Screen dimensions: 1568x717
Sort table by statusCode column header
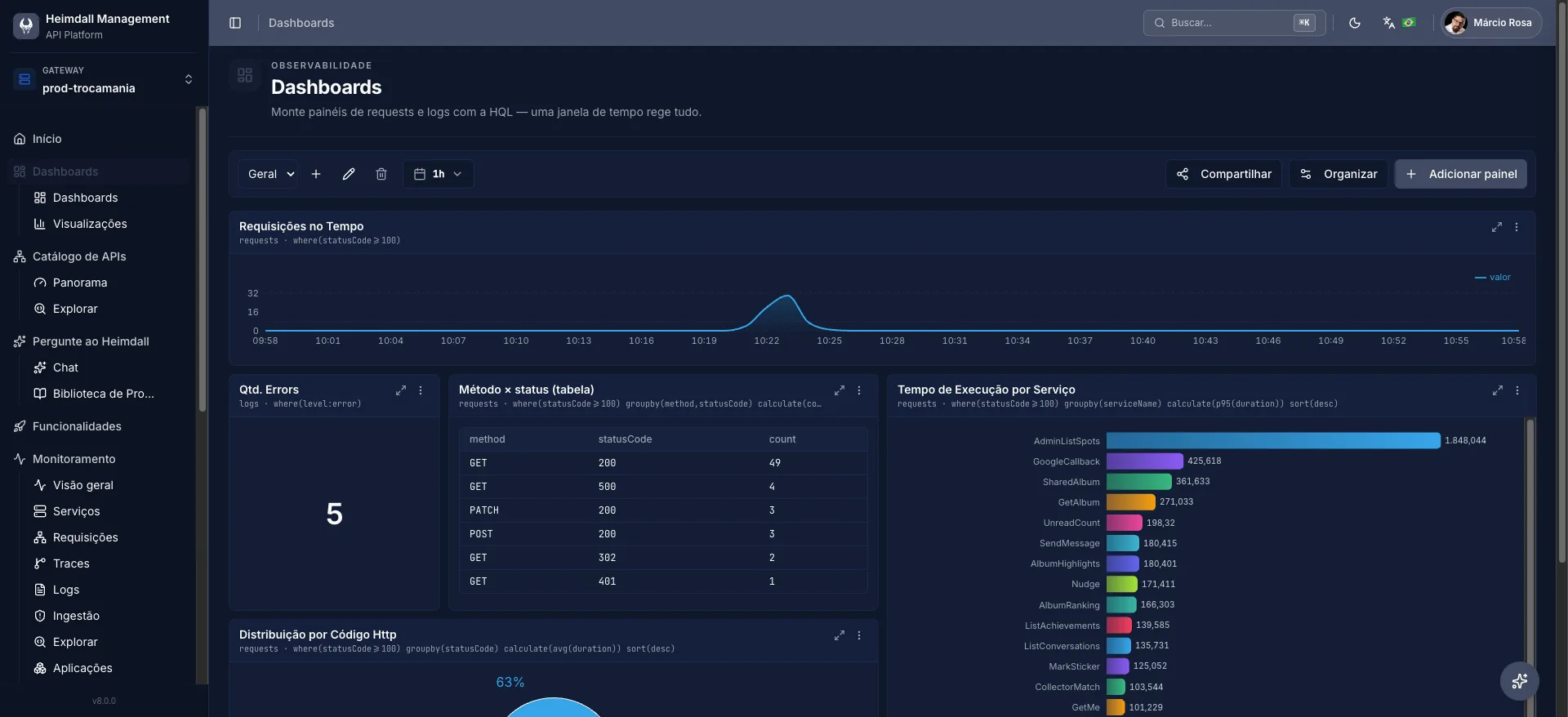625,439
